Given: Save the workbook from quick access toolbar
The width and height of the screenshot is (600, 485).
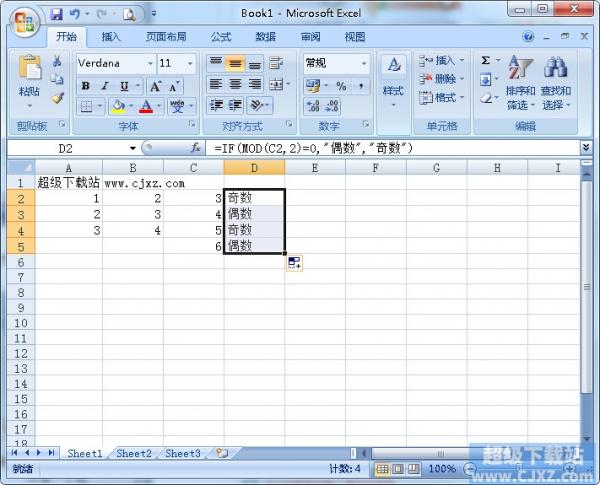Looking at the screenshot, I should point(57,15).
